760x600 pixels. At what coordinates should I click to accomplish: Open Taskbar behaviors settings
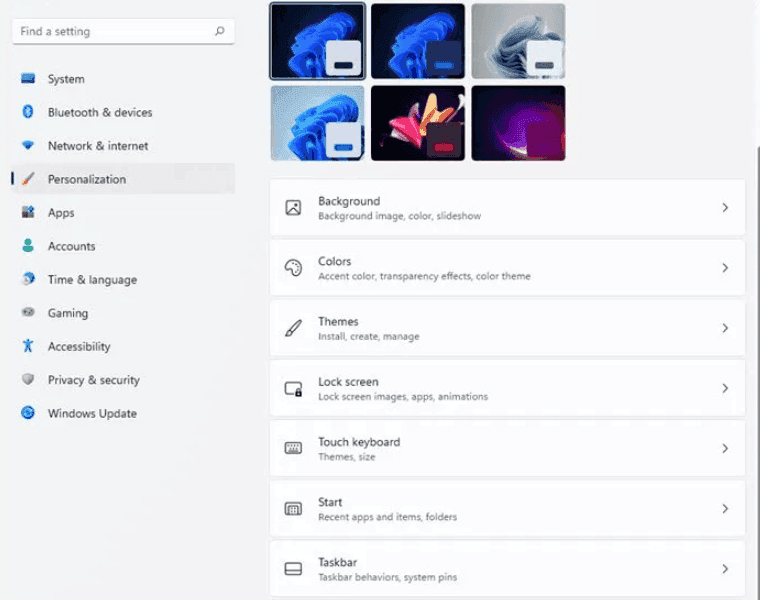point(507,568)
